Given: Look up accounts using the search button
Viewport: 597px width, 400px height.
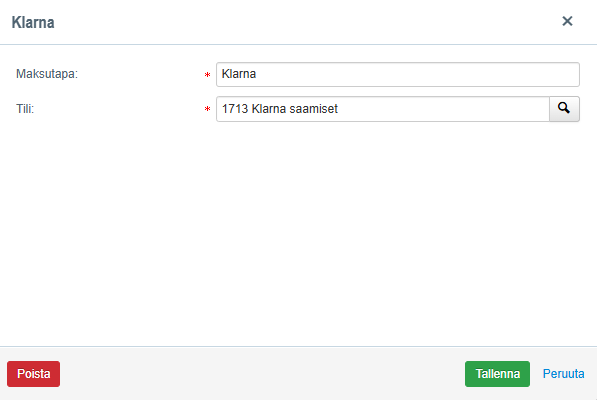Looking at the screenshot, I should pyautogui.click(x=564, y=109).
